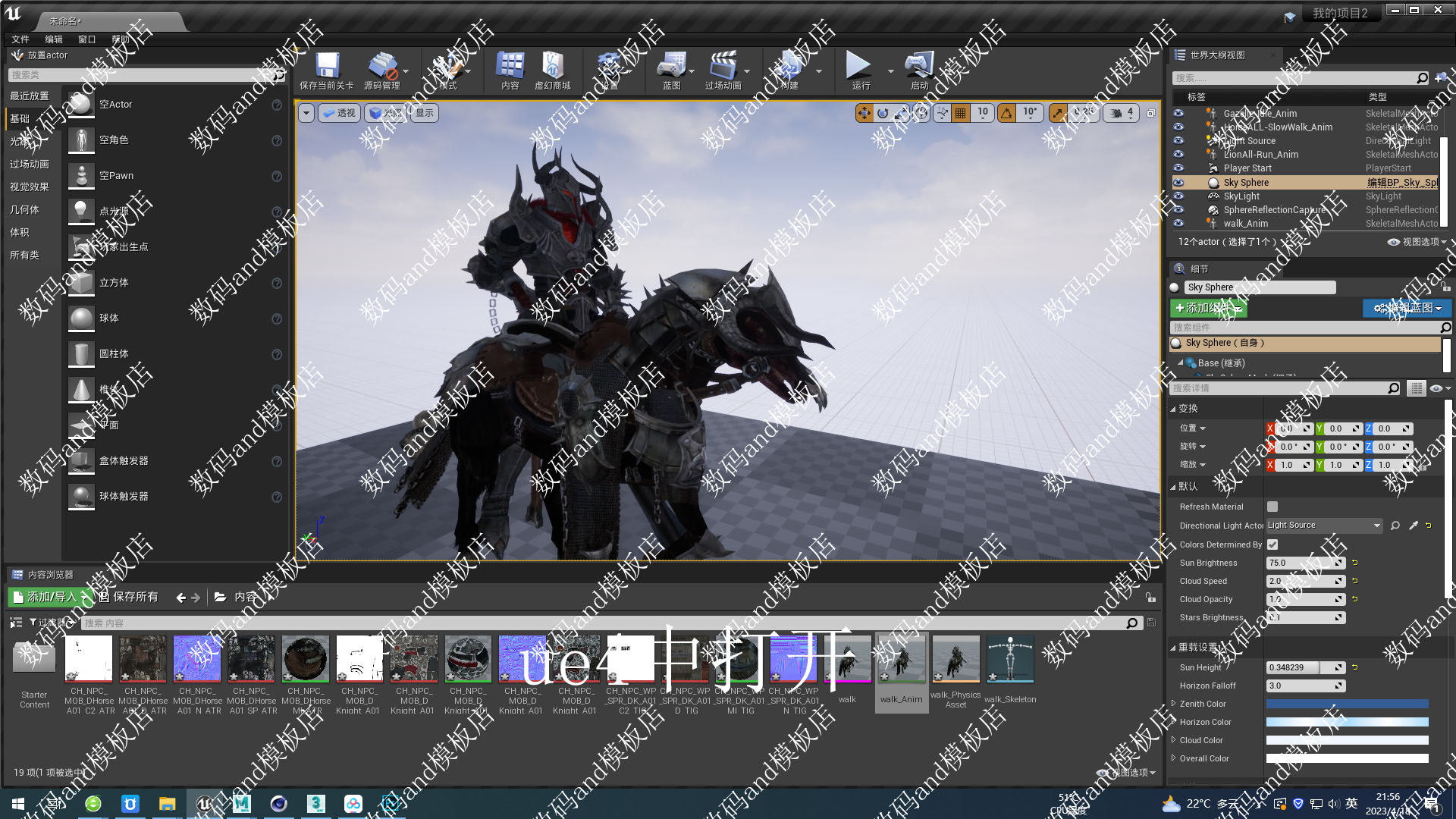Image resolution: width=1456 pixels, height=819 pixels.
Task: Open the 源码管理 source control icon
Action: (383, 65)
